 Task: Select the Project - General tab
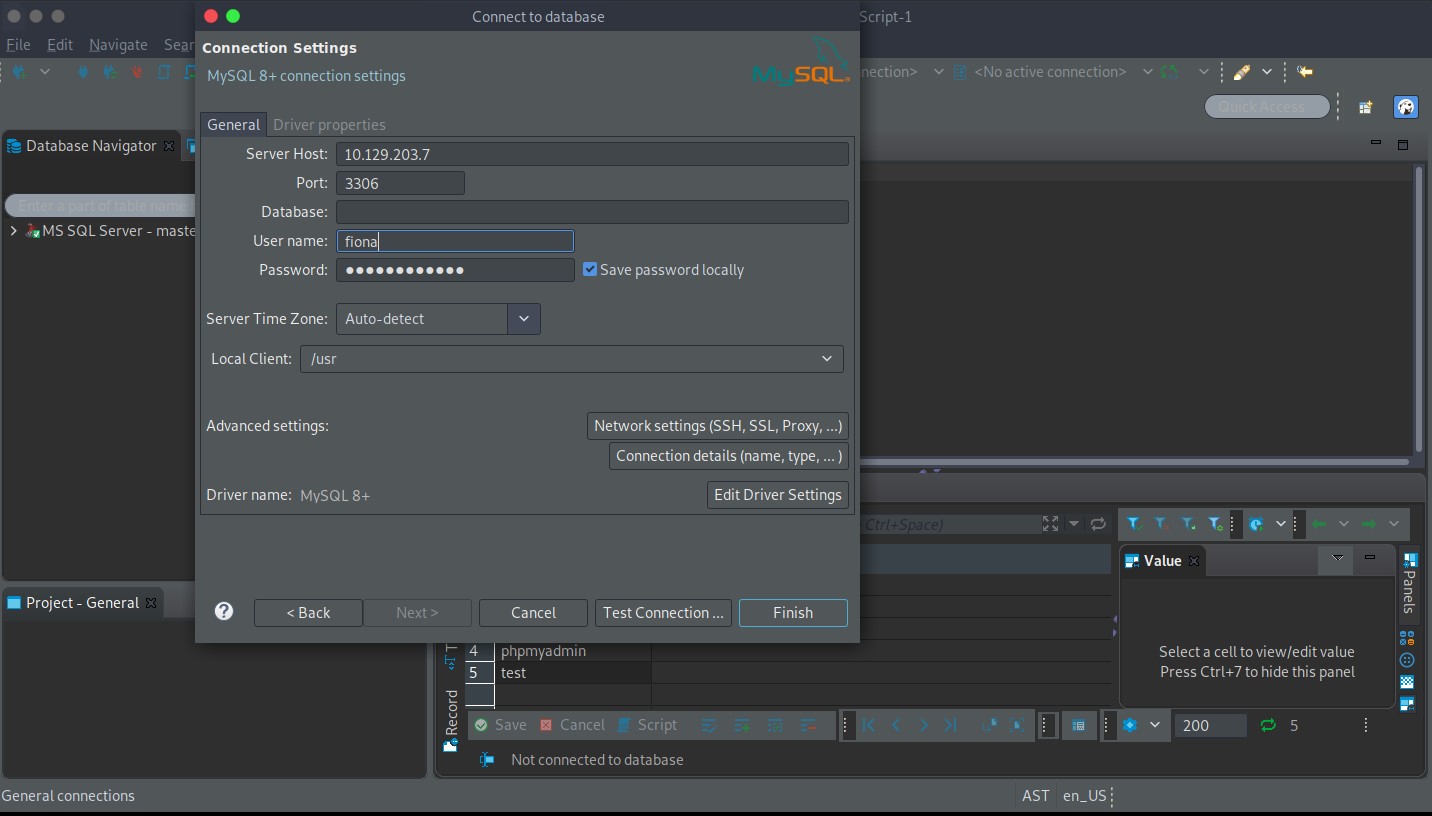click(x=81, y=603)
